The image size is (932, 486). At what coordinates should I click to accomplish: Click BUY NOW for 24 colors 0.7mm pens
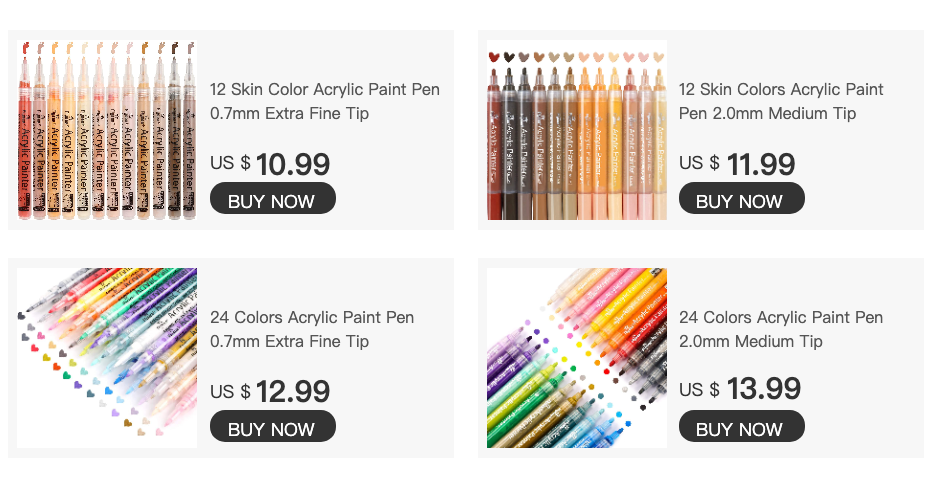(x=273, y=426)
